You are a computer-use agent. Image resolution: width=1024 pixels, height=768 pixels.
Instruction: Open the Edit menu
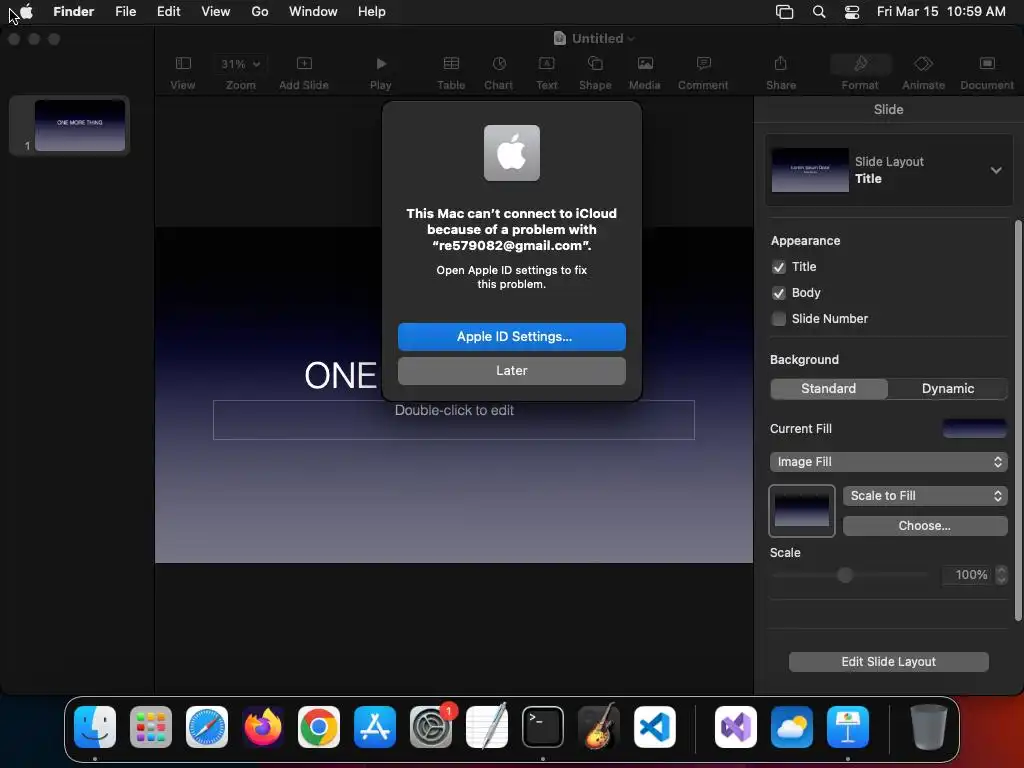point(168,12)
